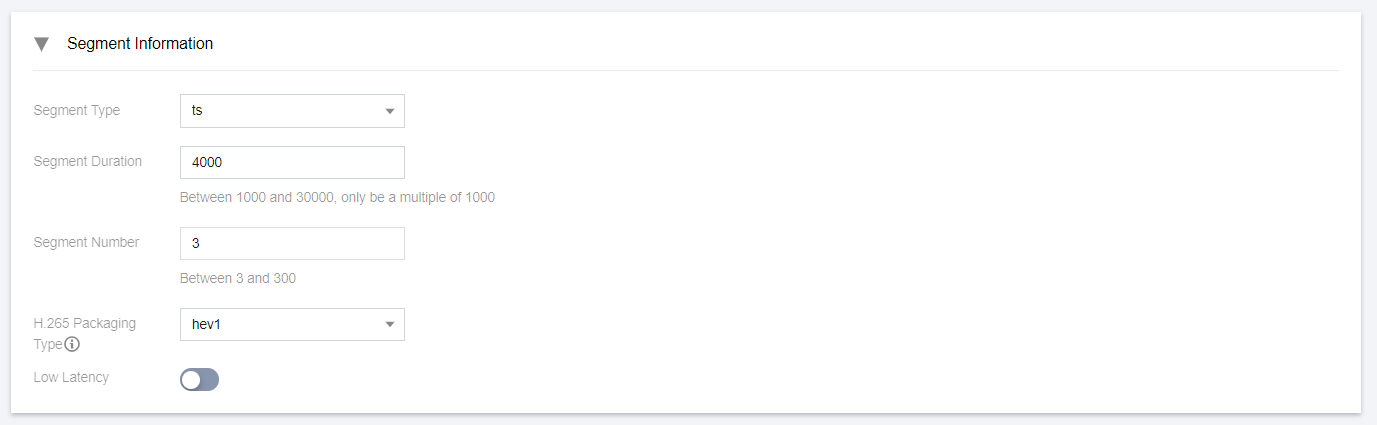This screenshot has width=1377, height=425.
Task: Click the white knob of Low Latency switch
Action: (x=191, y=380)
